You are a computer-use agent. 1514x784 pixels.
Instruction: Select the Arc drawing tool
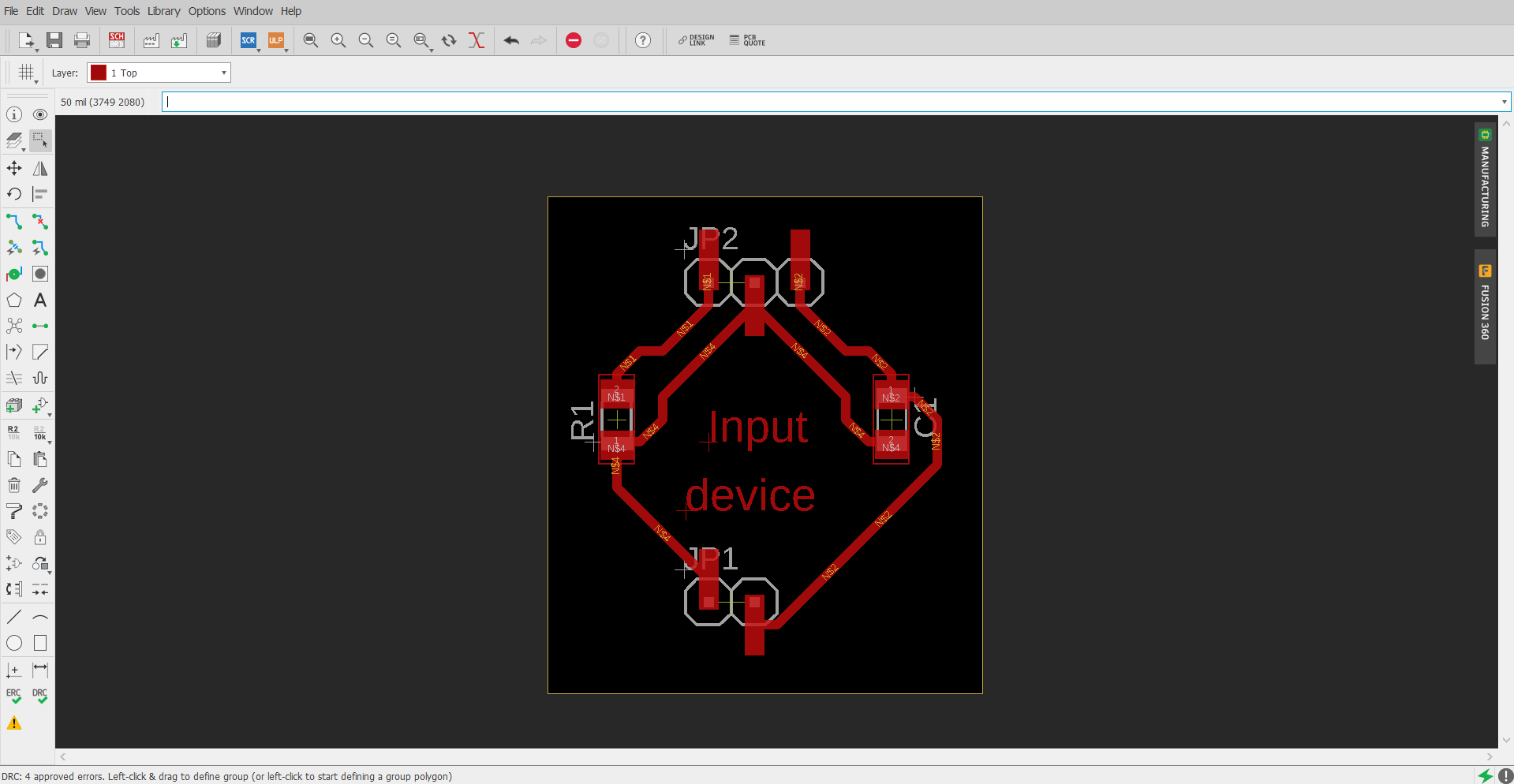(x=40, y=617)
